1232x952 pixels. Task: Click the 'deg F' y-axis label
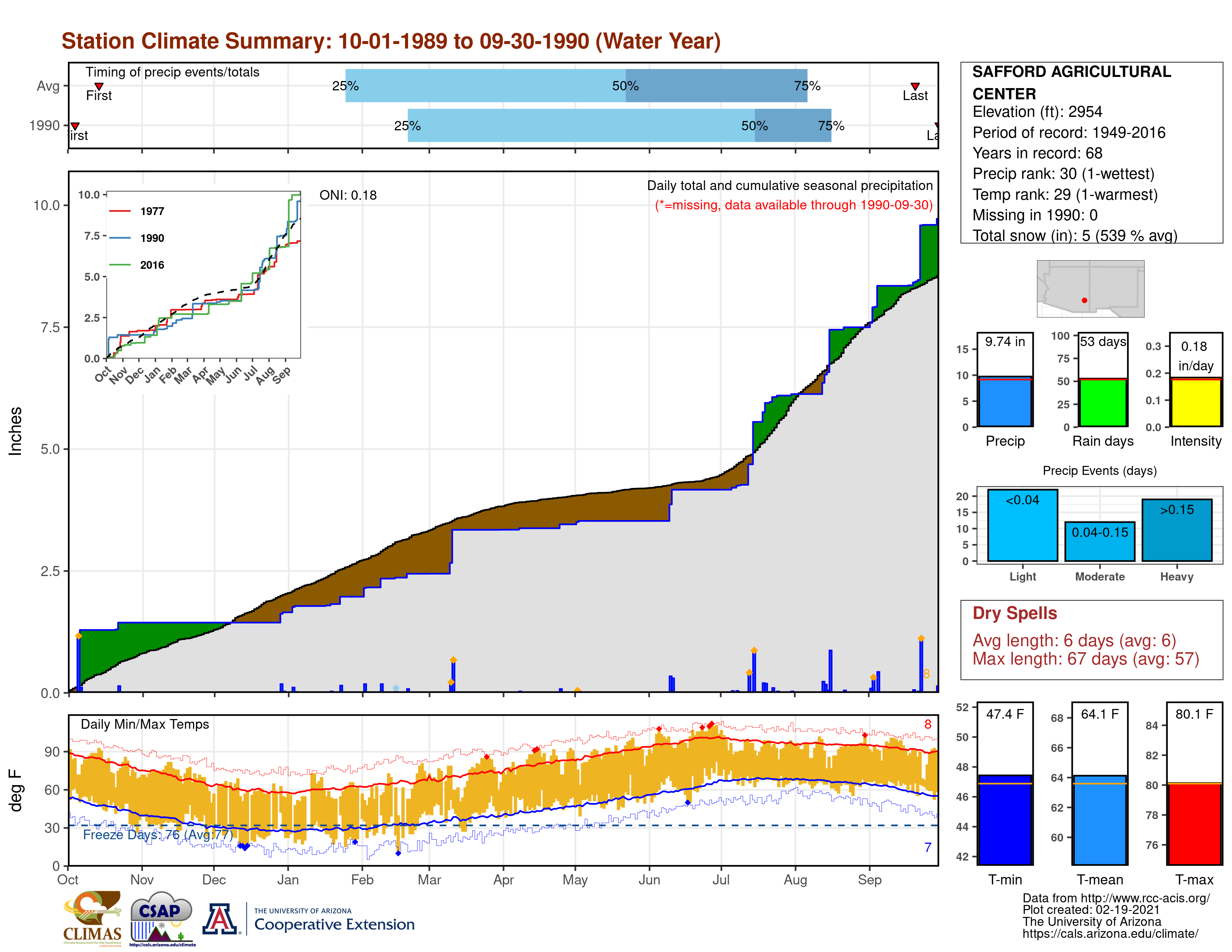click(x=15, y=791)
